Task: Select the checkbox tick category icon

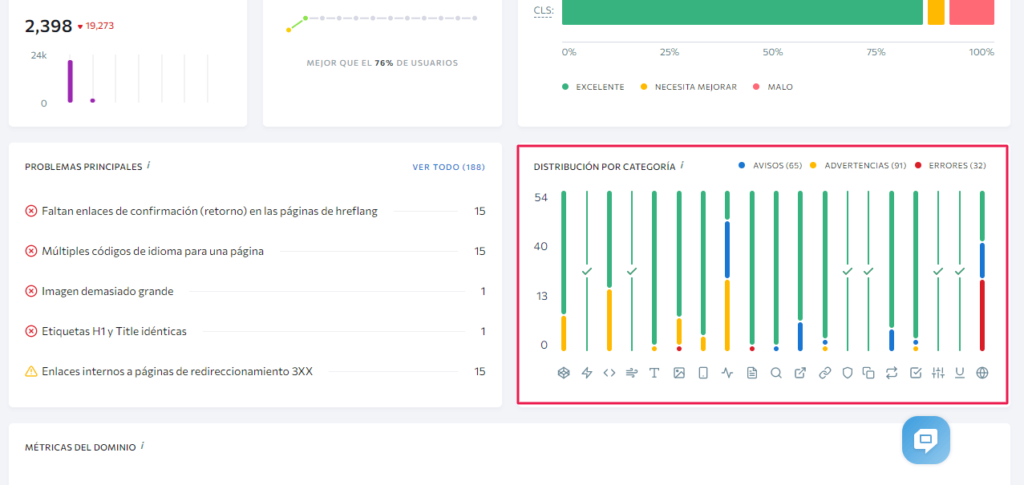Action: click(916, 373)
